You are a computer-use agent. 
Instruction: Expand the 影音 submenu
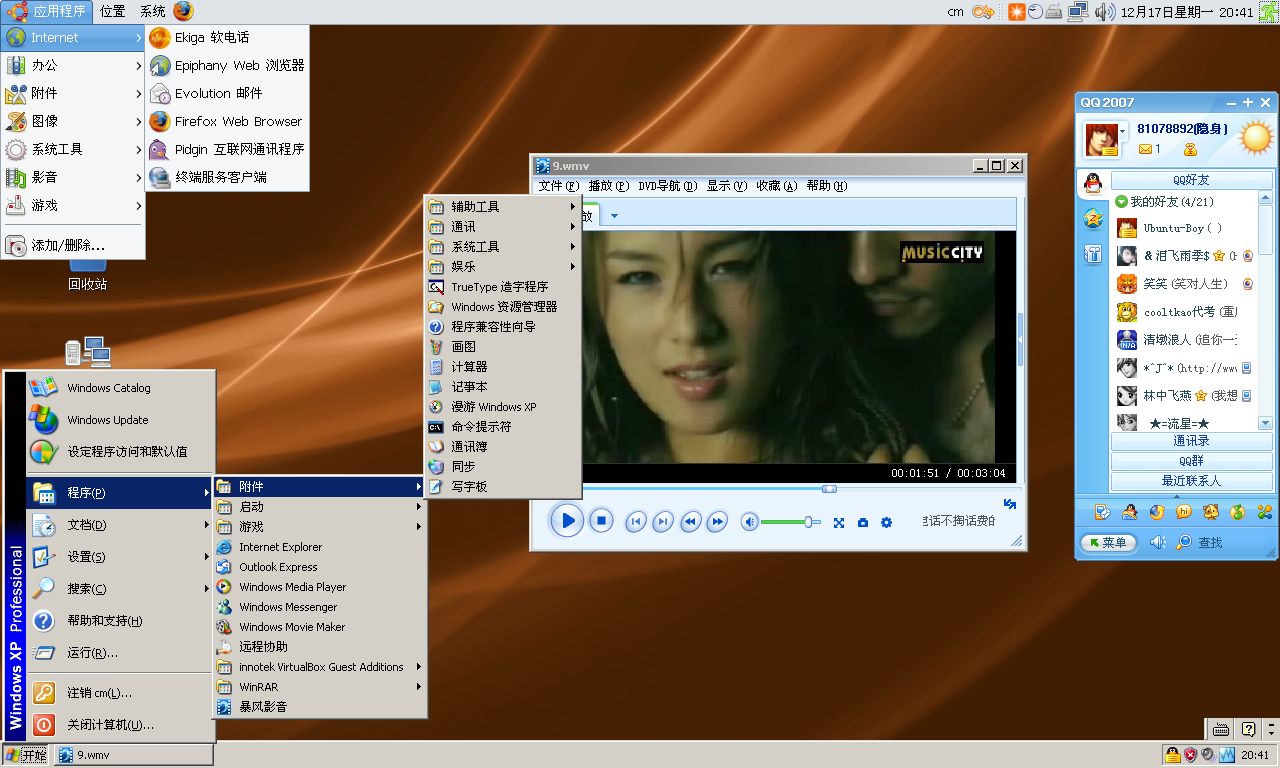coord(73,177)
